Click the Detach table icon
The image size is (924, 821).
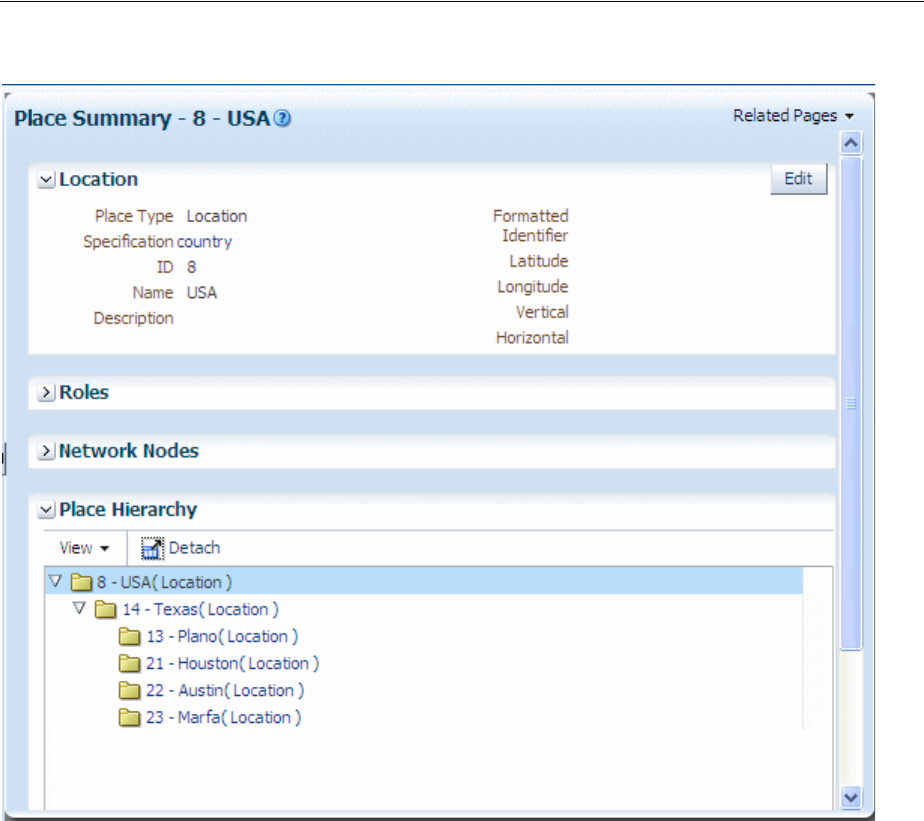click(x=152, y=548)
